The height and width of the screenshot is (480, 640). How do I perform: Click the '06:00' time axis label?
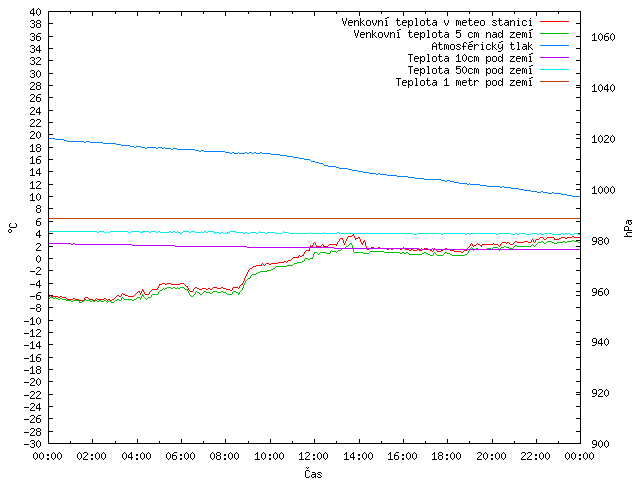[180, 456]
